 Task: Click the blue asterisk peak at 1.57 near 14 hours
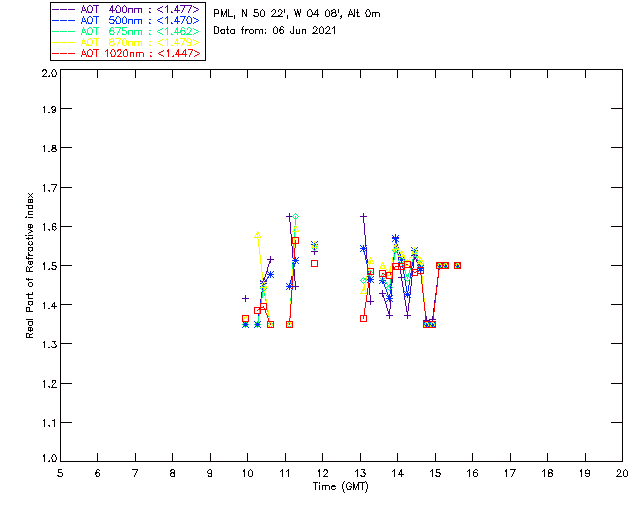(396, 238)
